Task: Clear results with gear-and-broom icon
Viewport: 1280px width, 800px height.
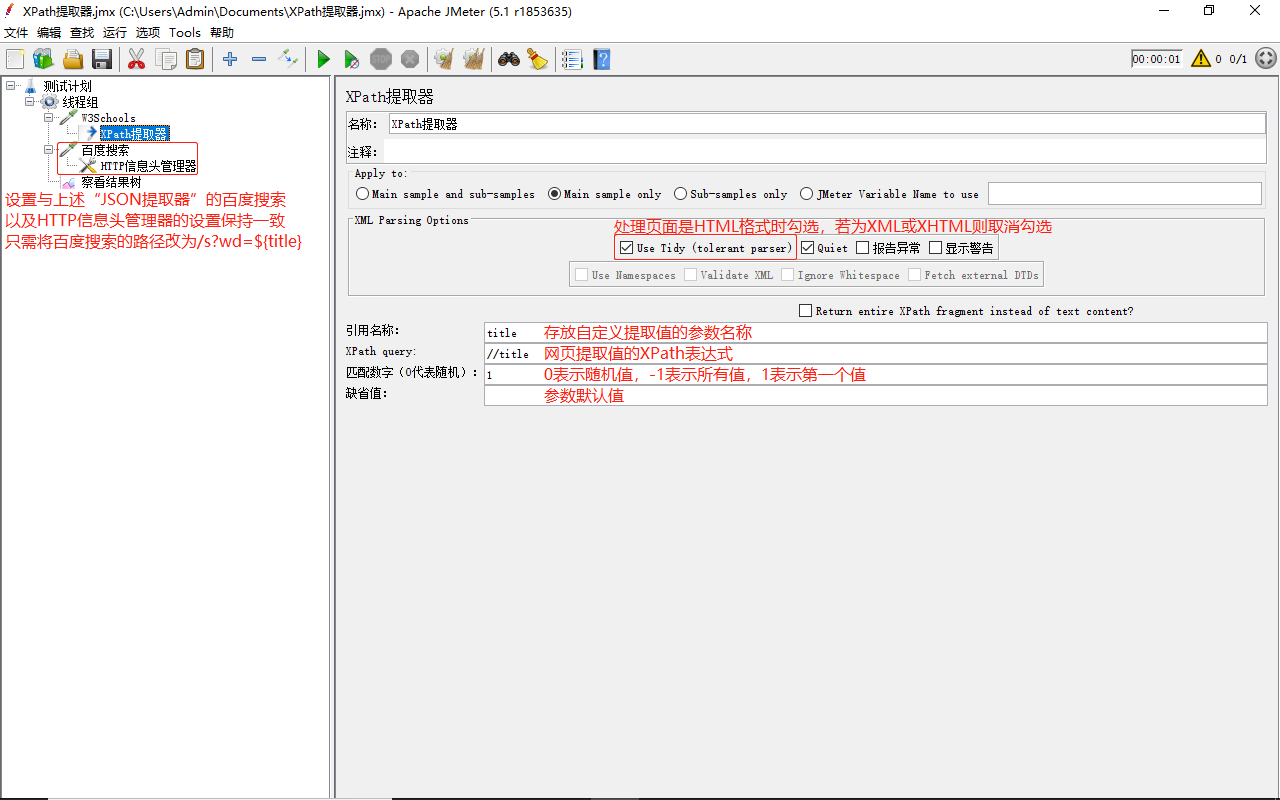Action: 445,59
